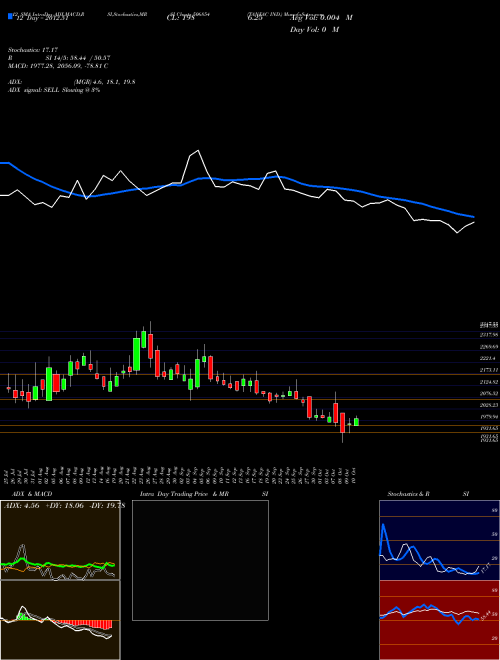
Task: Click the last green candlestick on the chart
Action: [356, 422]
